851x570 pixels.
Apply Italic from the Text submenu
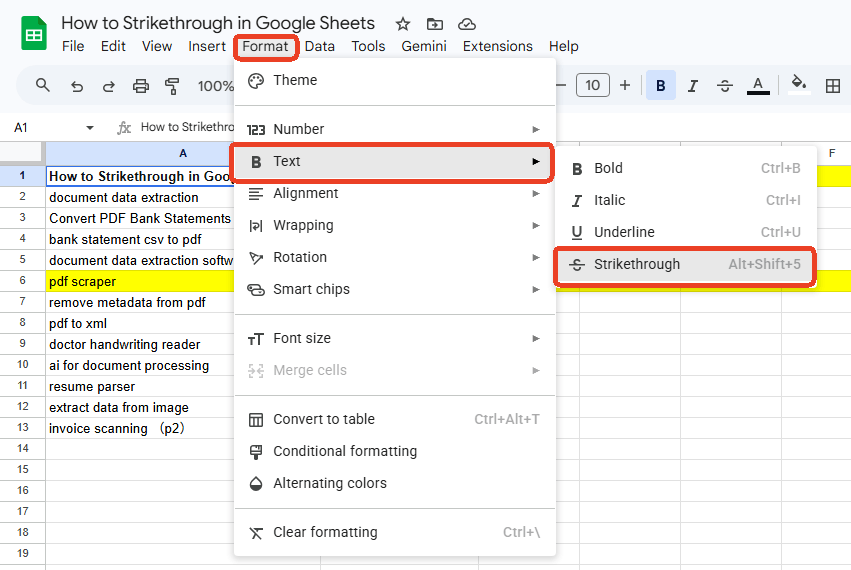pos(686,200)
